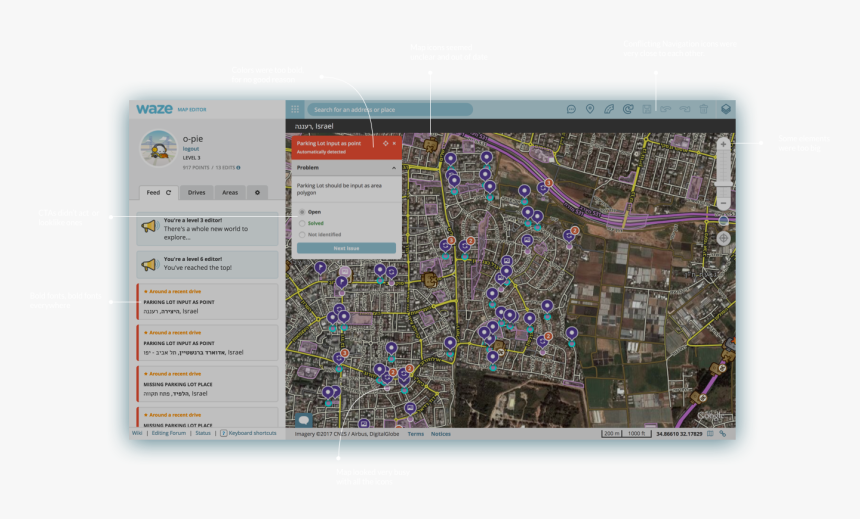Select the Solved status radio button

[x=302, y=223]
